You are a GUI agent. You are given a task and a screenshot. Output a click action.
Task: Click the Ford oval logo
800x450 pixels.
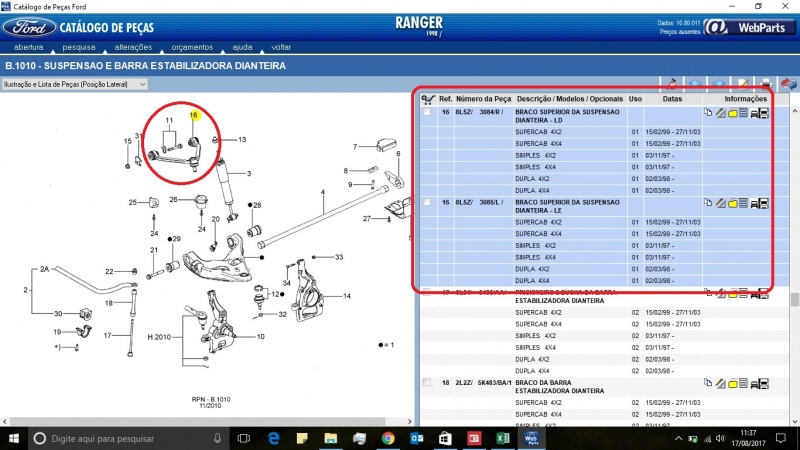pyautogui.click(x=29, y=28)
